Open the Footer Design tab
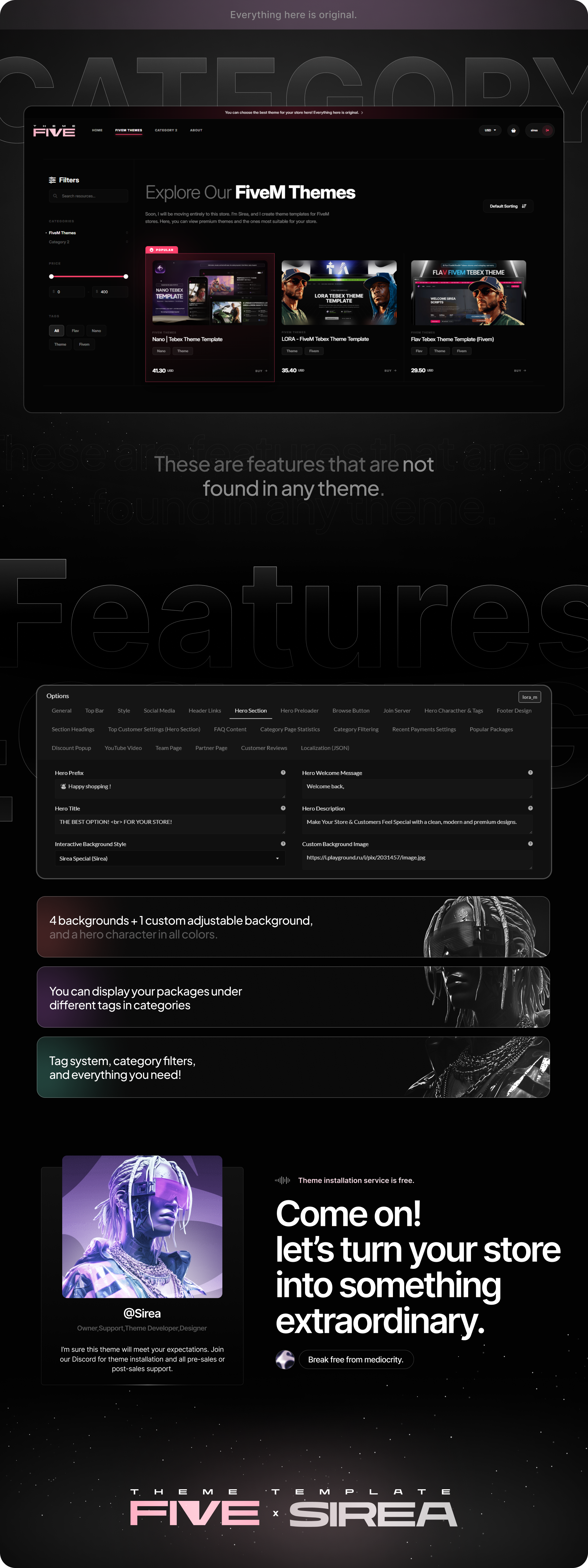Viewport: 588px width, 1568px height. pos(514,710)
